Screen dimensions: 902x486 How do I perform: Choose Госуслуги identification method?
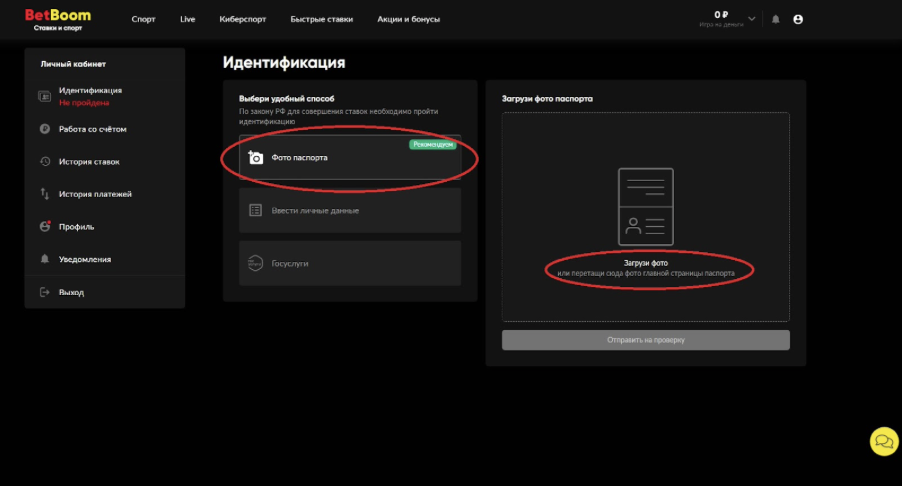tap(350, 263)
